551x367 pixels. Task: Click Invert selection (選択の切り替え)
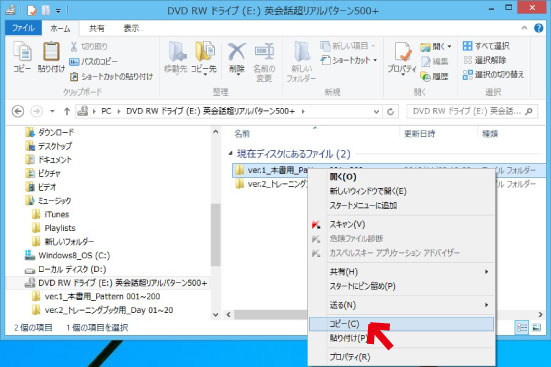493,75
